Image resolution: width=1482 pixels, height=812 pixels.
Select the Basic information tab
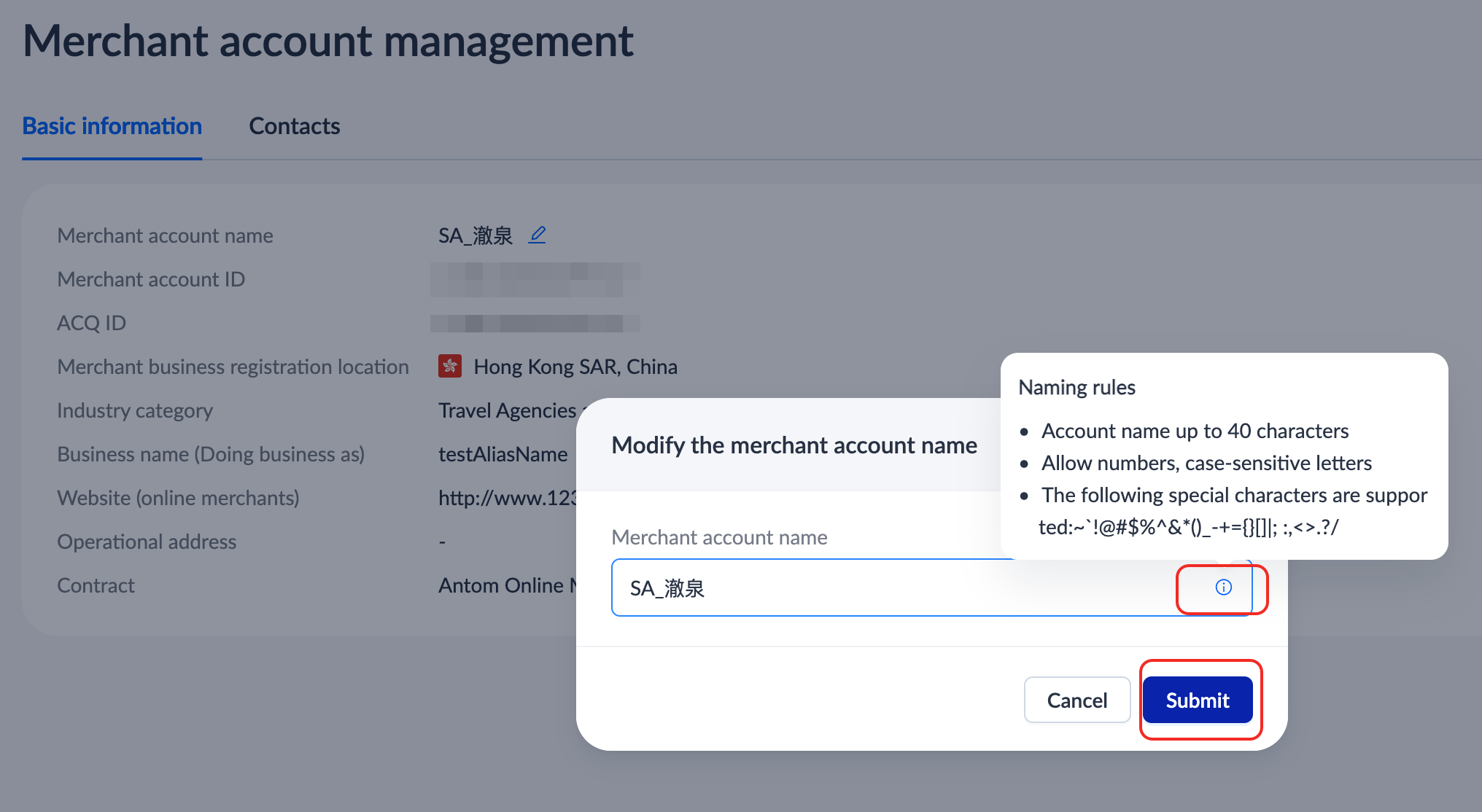(x=112, y=126)
